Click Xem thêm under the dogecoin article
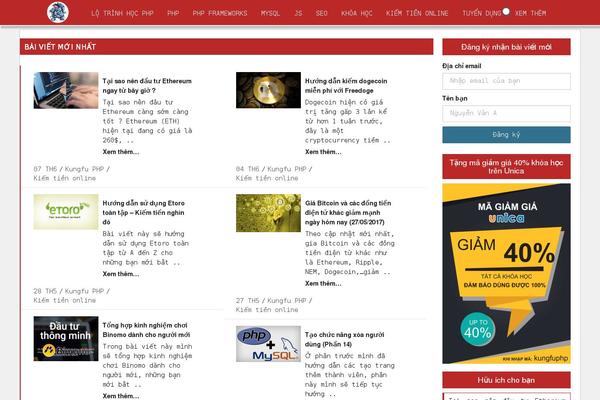Image resolution: width=600 pixels, height=400 pixels. [323, 152]
